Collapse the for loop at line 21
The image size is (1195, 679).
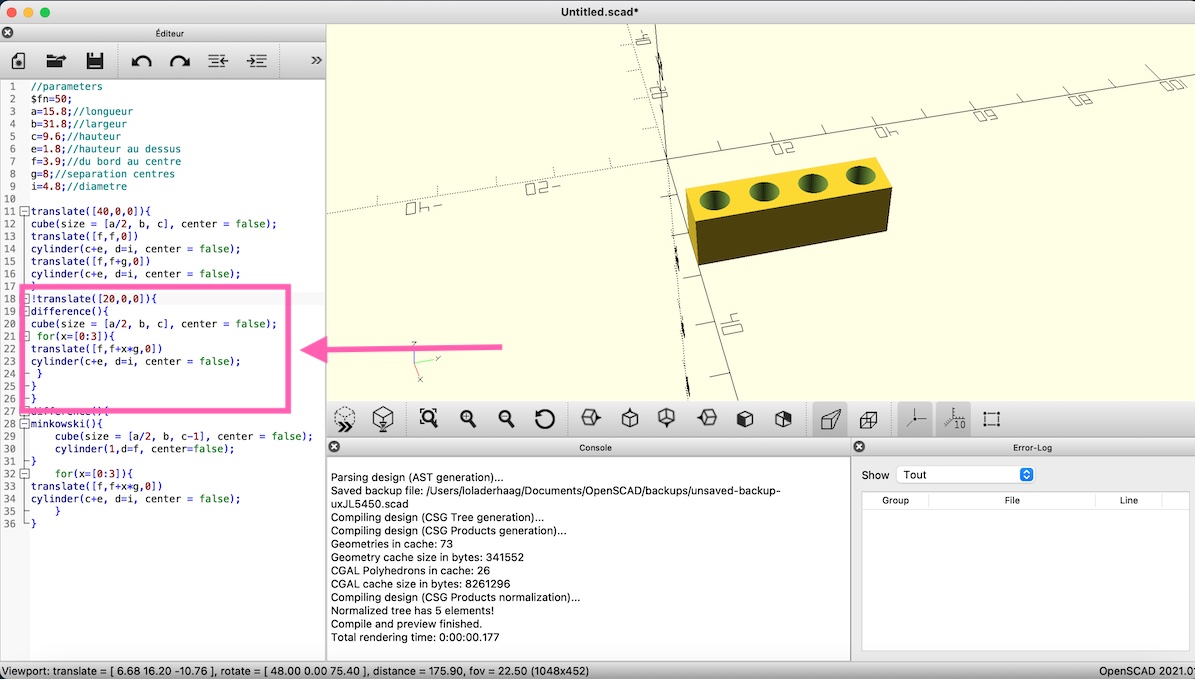[x=24, y=336]
